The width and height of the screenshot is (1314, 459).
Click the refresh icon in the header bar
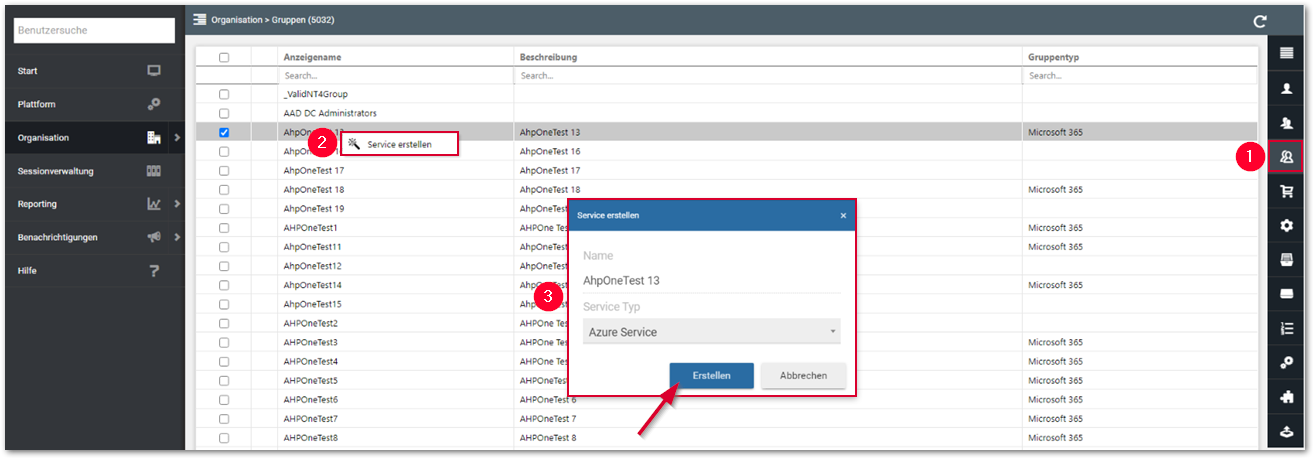point(1260,20)
